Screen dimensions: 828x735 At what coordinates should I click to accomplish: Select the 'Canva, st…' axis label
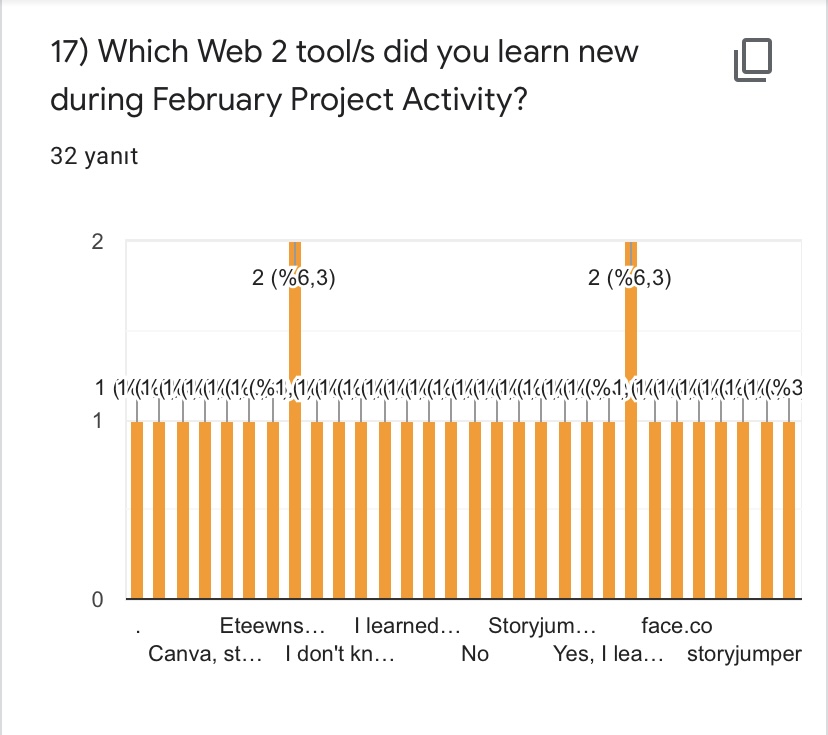tap(205, 656)
